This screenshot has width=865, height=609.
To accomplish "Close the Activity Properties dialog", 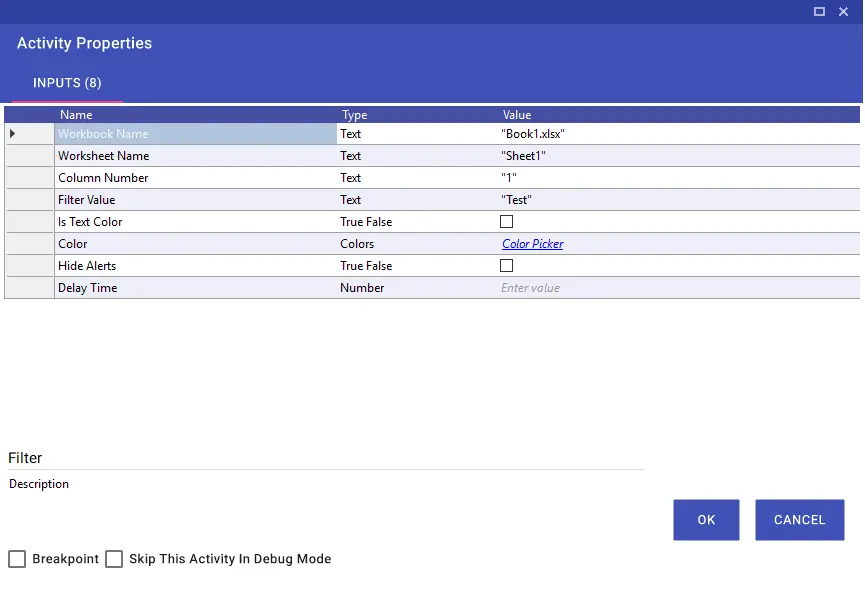I will [x=843, y=12].
